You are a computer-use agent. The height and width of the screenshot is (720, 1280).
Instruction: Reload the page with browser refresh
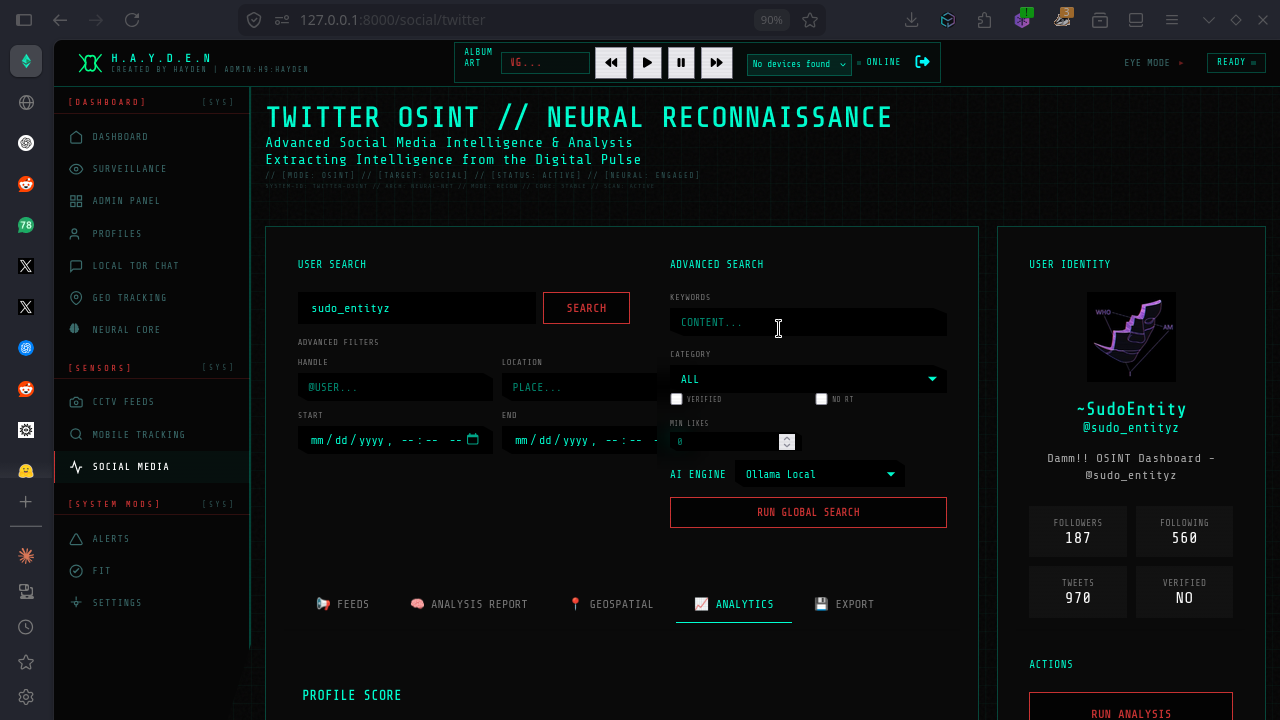(132, 20)
